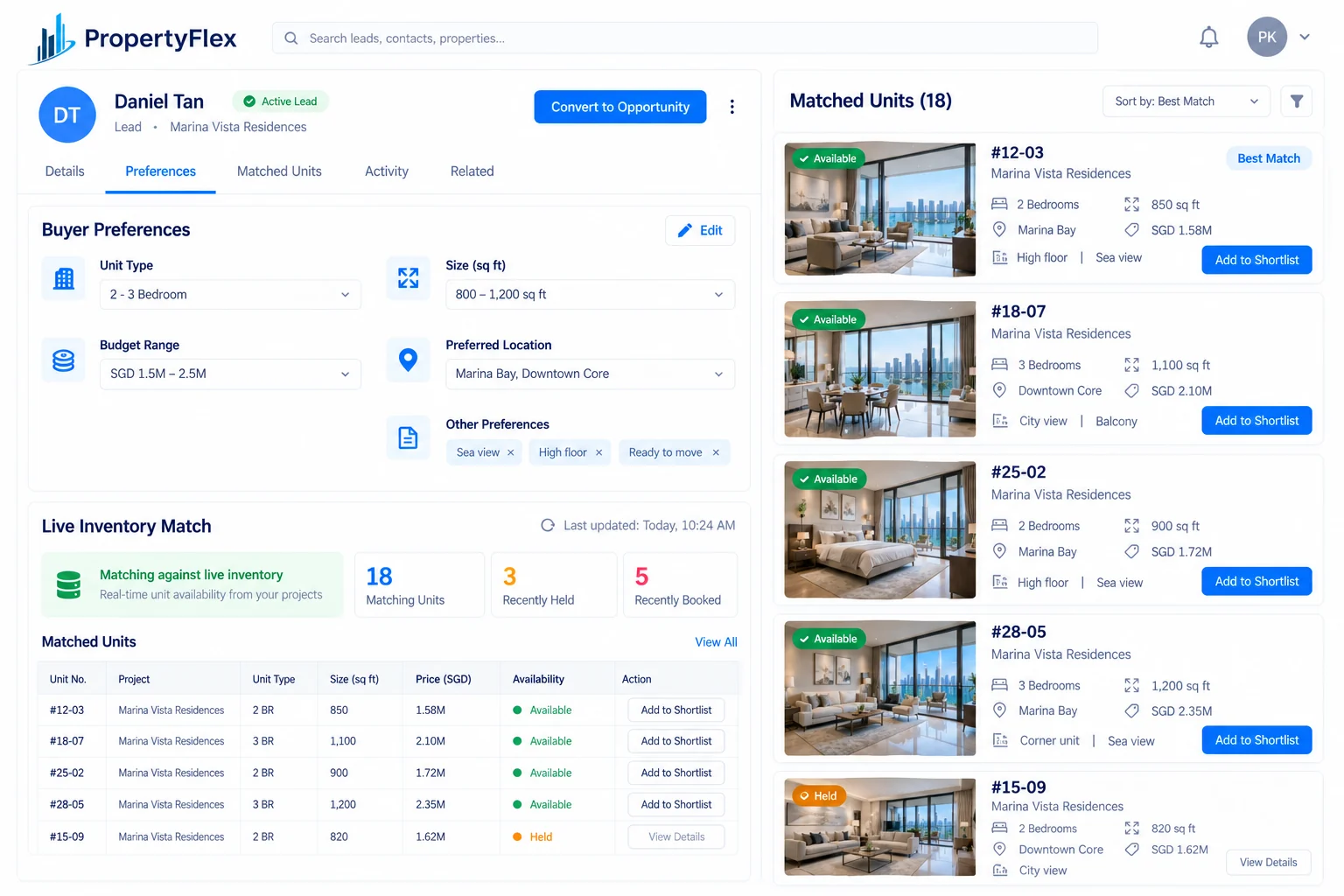Open the PK user avatar
Viewport: 1344px width, 896px height.
point(1266,38)
